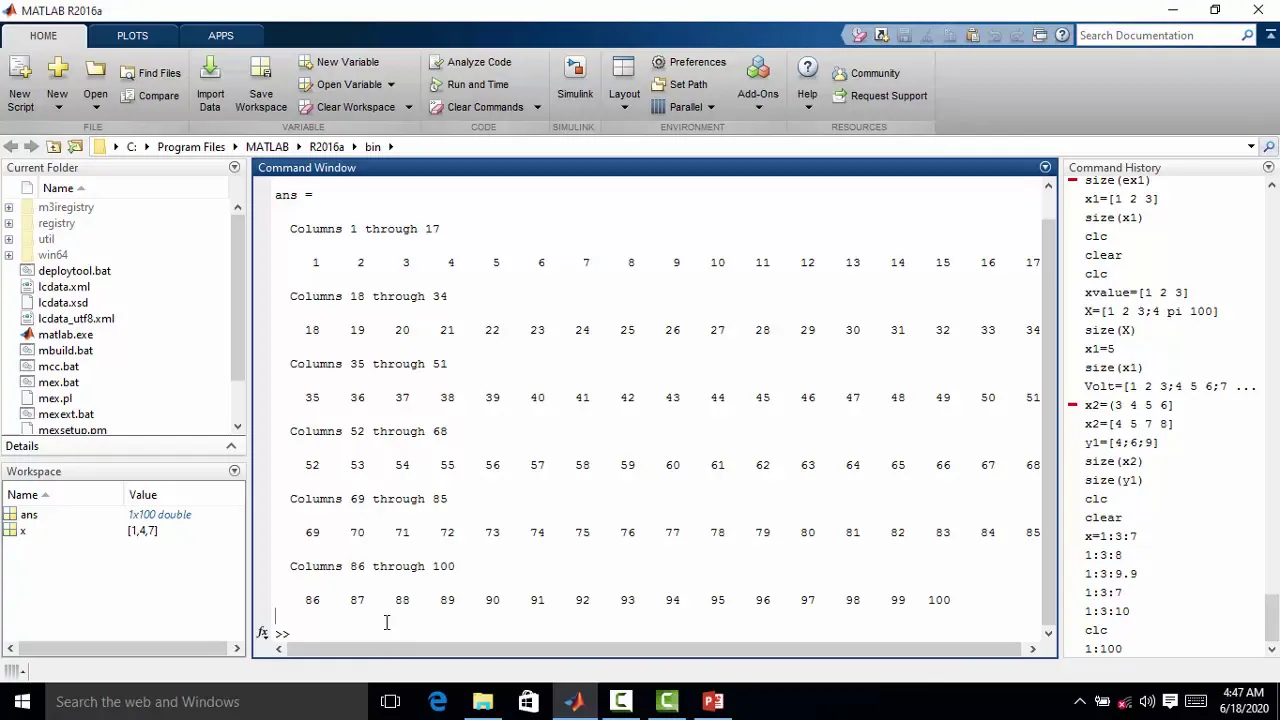Expand the registry folder node

point(9,223)
